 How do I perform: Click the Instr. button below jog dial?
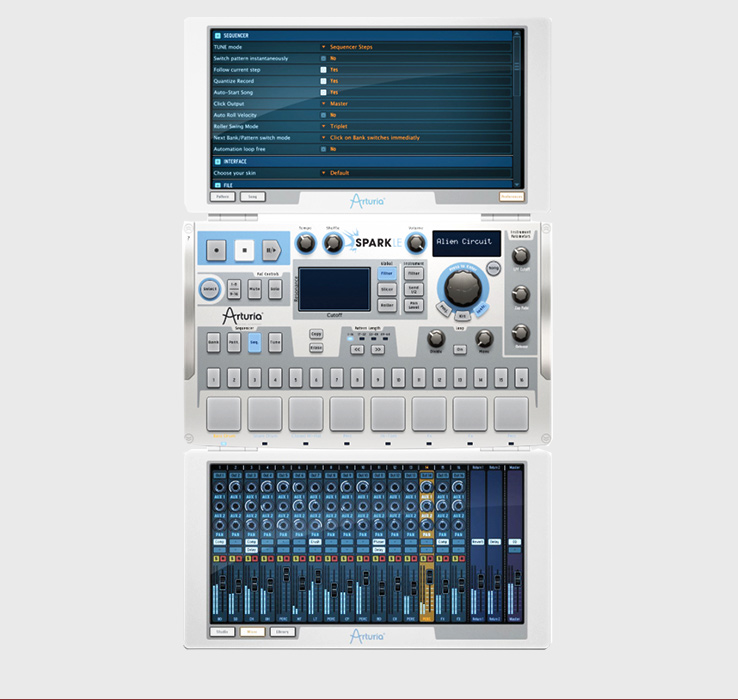481,309
